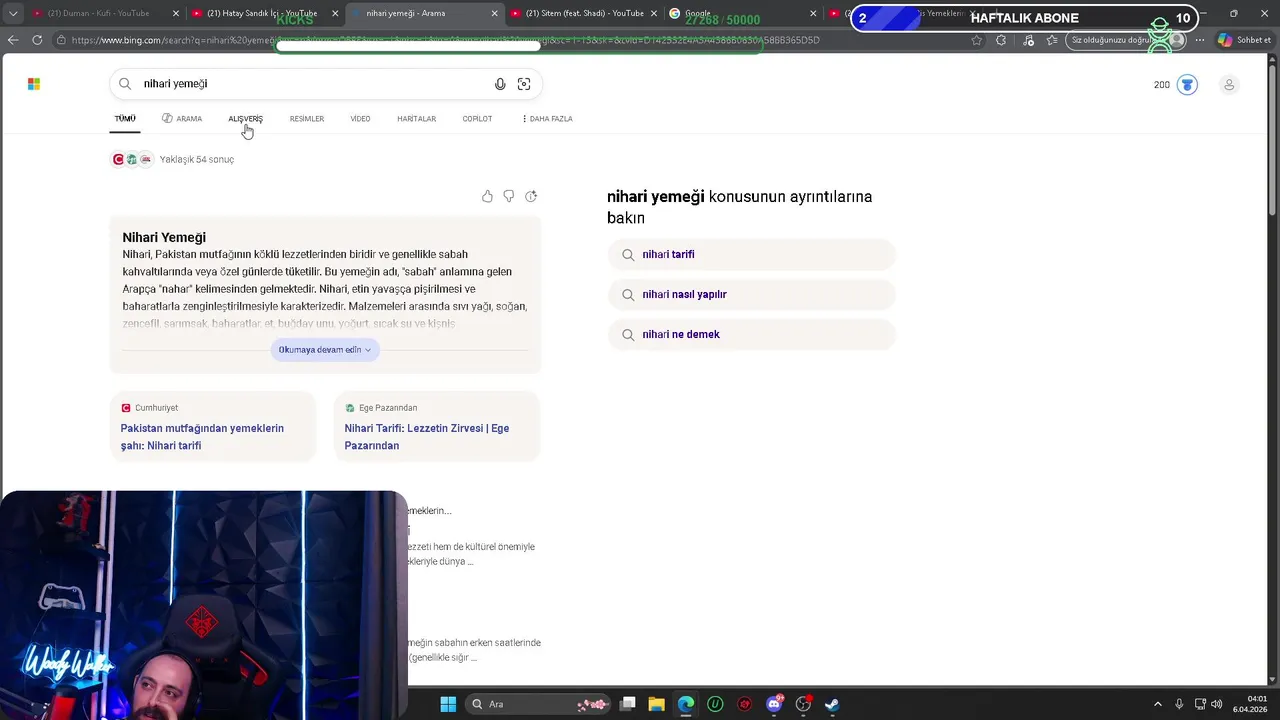The image size is (1280, 720).
Task: Open the Bing Rewards medal icon
Action: tap(1187, 85)
